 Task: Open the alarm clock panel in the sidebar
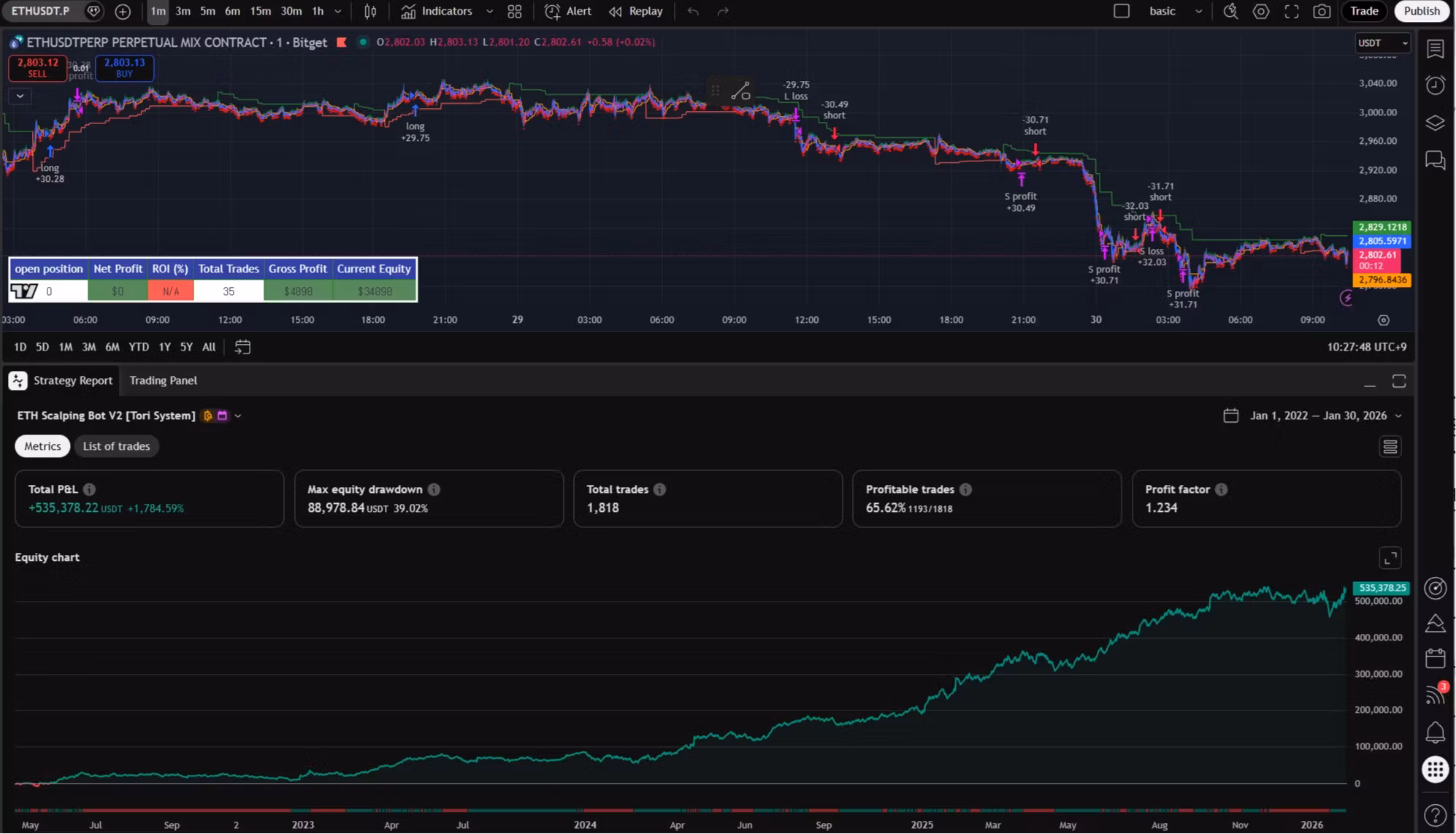click(1435, 85)
